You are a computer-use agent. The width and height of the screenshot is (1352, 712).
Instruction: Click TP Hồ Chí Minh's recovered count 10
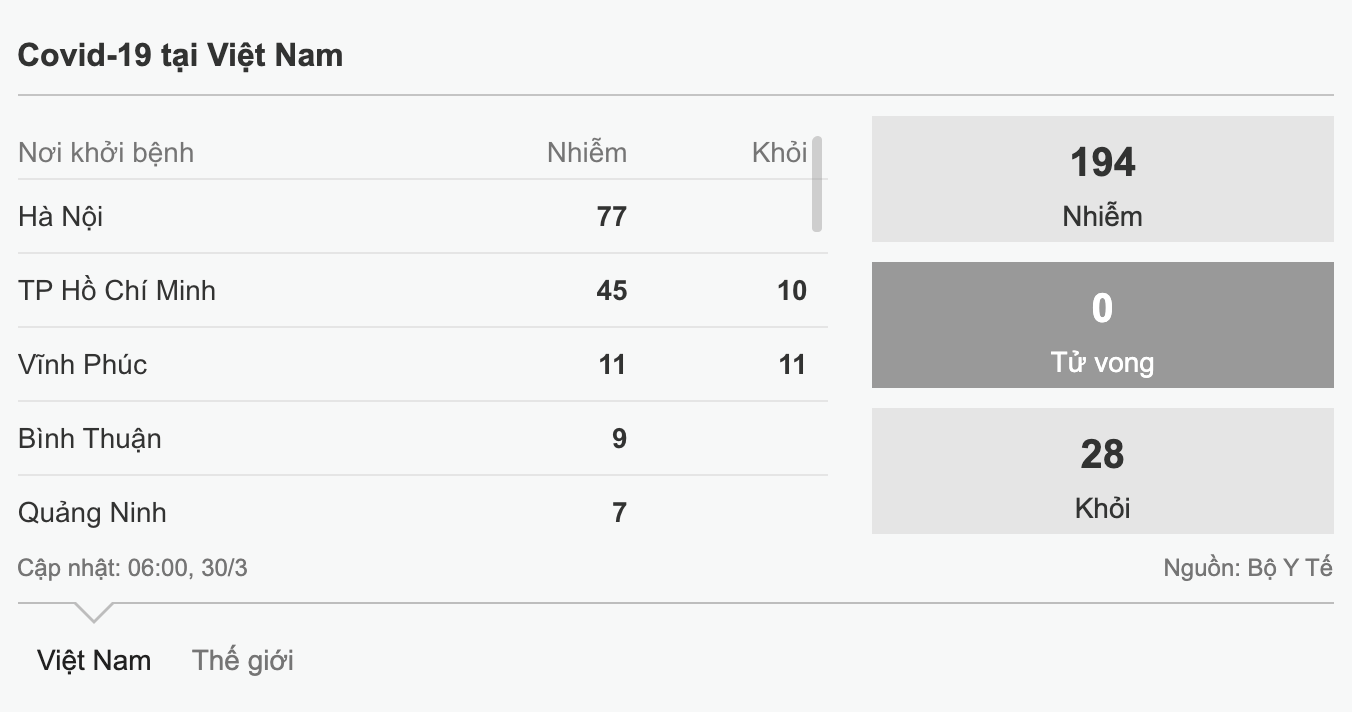click(791, 290)
